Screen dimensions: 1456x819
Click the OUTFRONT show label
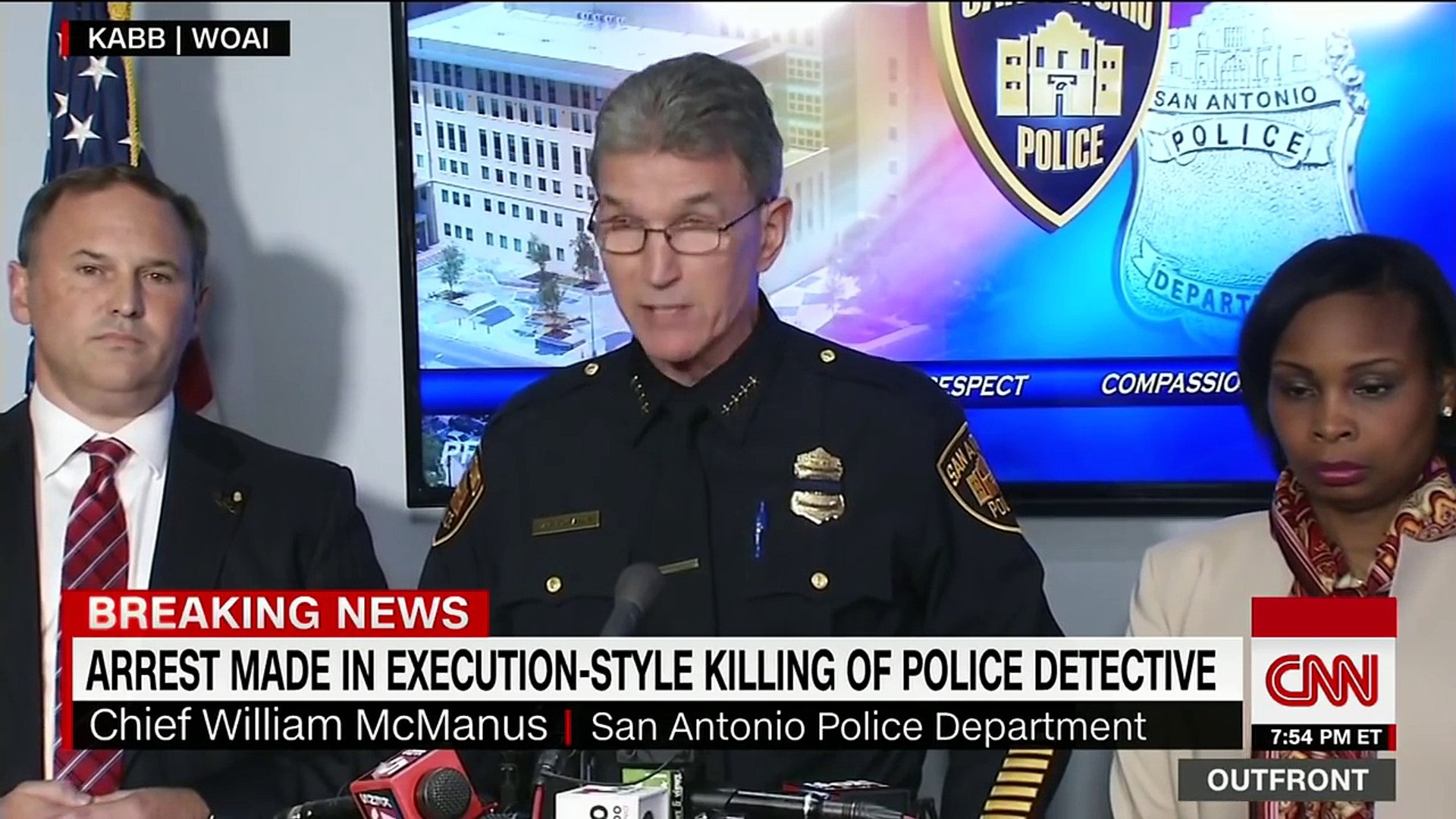pos(1286,780)
